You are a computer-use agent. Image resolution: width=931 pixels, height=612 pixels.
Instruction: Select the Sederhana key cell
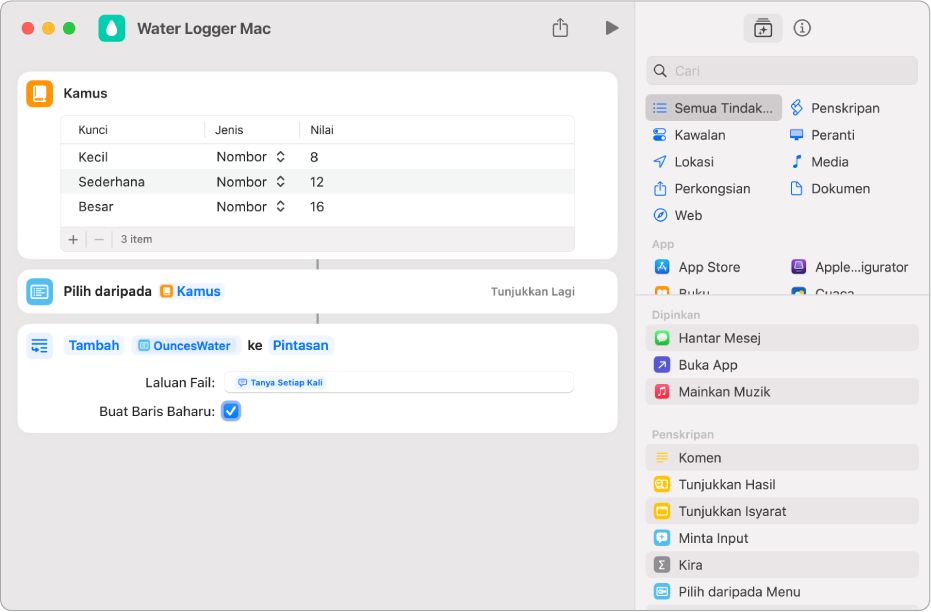coord(112,182)
